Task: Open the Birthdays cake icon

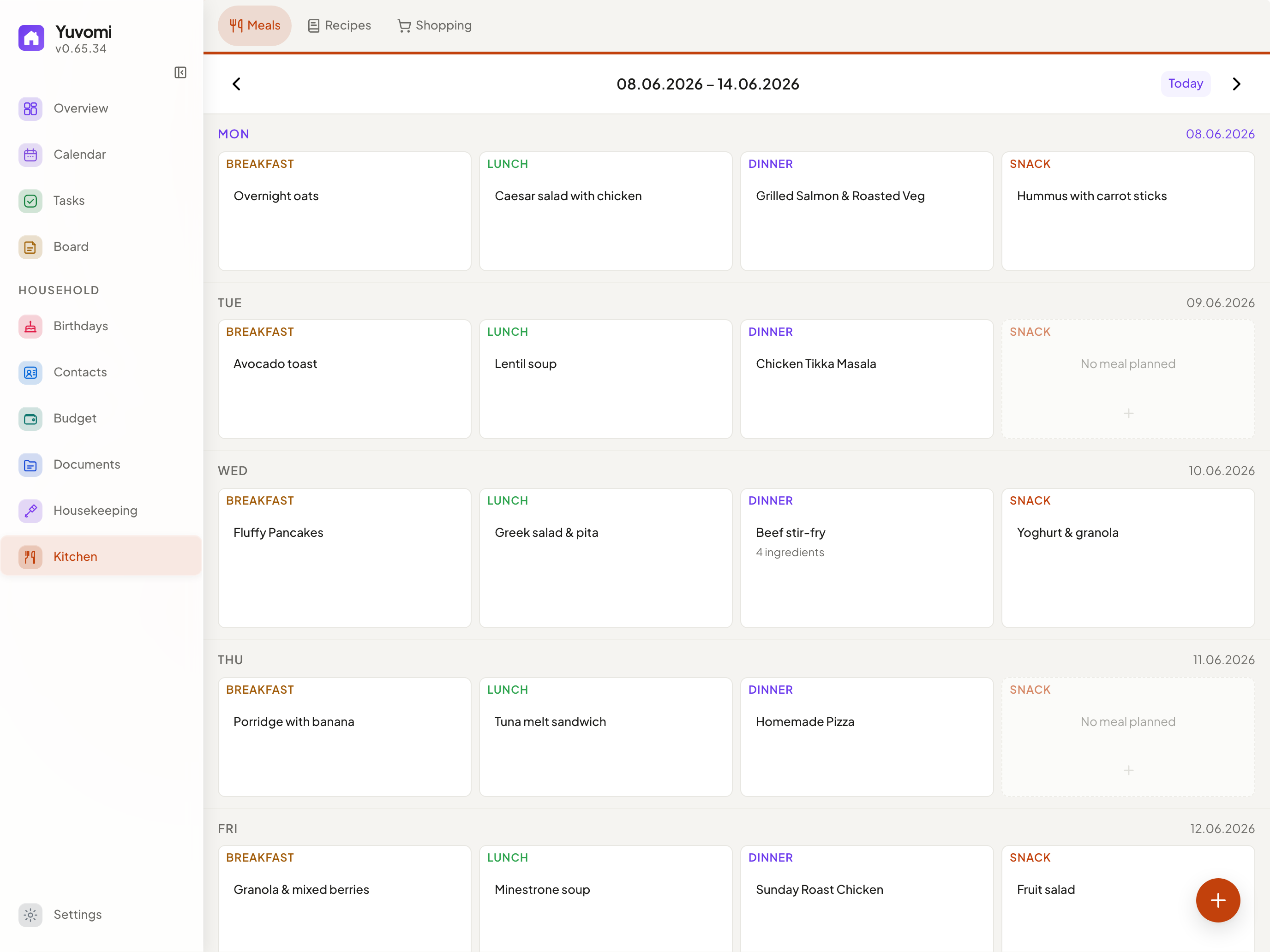Action: point(30,327)
